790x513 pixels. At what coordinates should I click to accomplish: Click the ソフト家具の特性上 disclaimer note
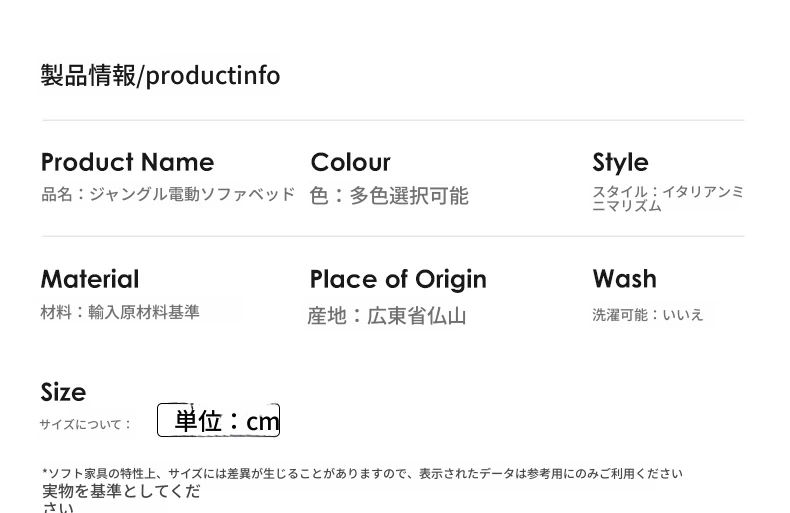[362, 474]
